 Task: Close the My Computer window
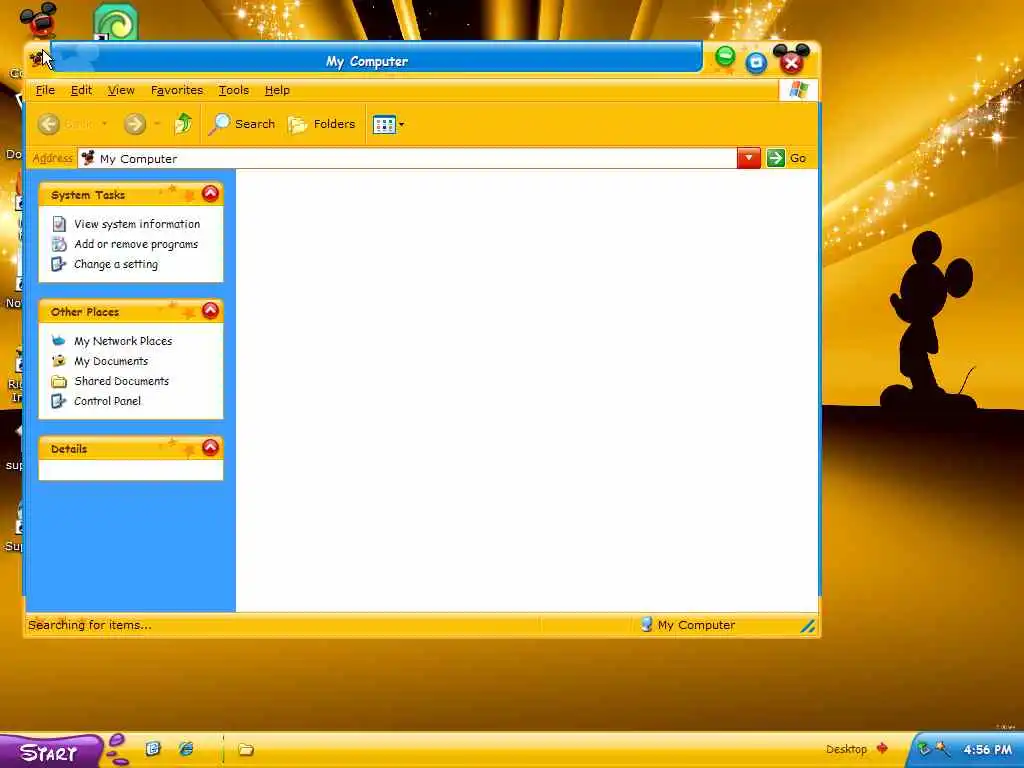click(x=792, y=60)
